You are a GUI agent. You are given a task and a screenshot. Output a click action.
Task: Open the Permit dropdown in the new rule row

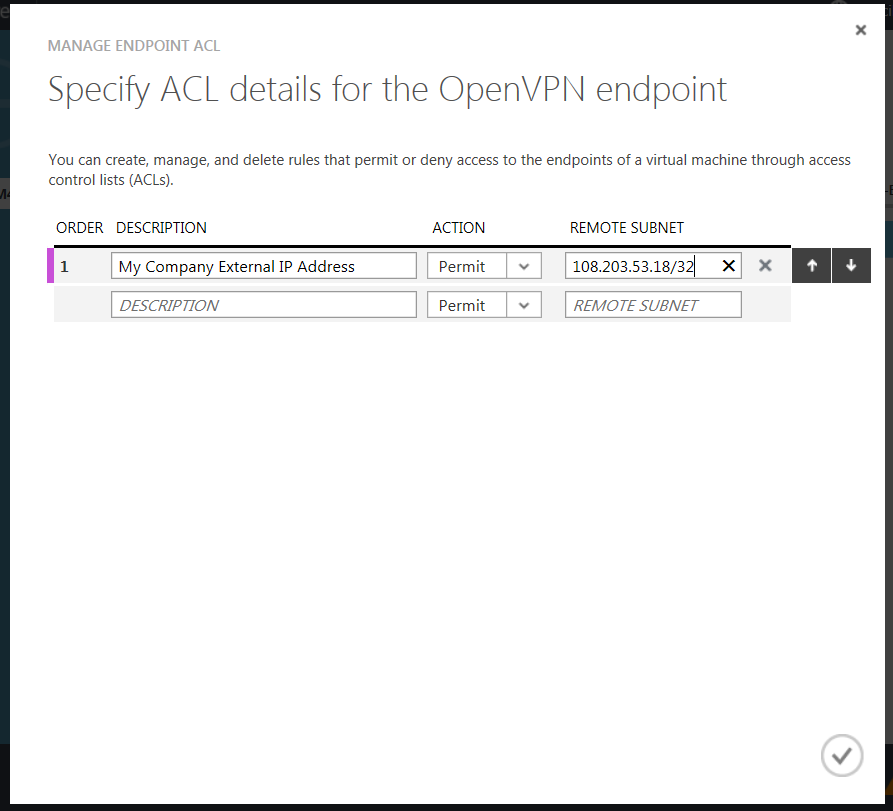click(x=467, y=305)
